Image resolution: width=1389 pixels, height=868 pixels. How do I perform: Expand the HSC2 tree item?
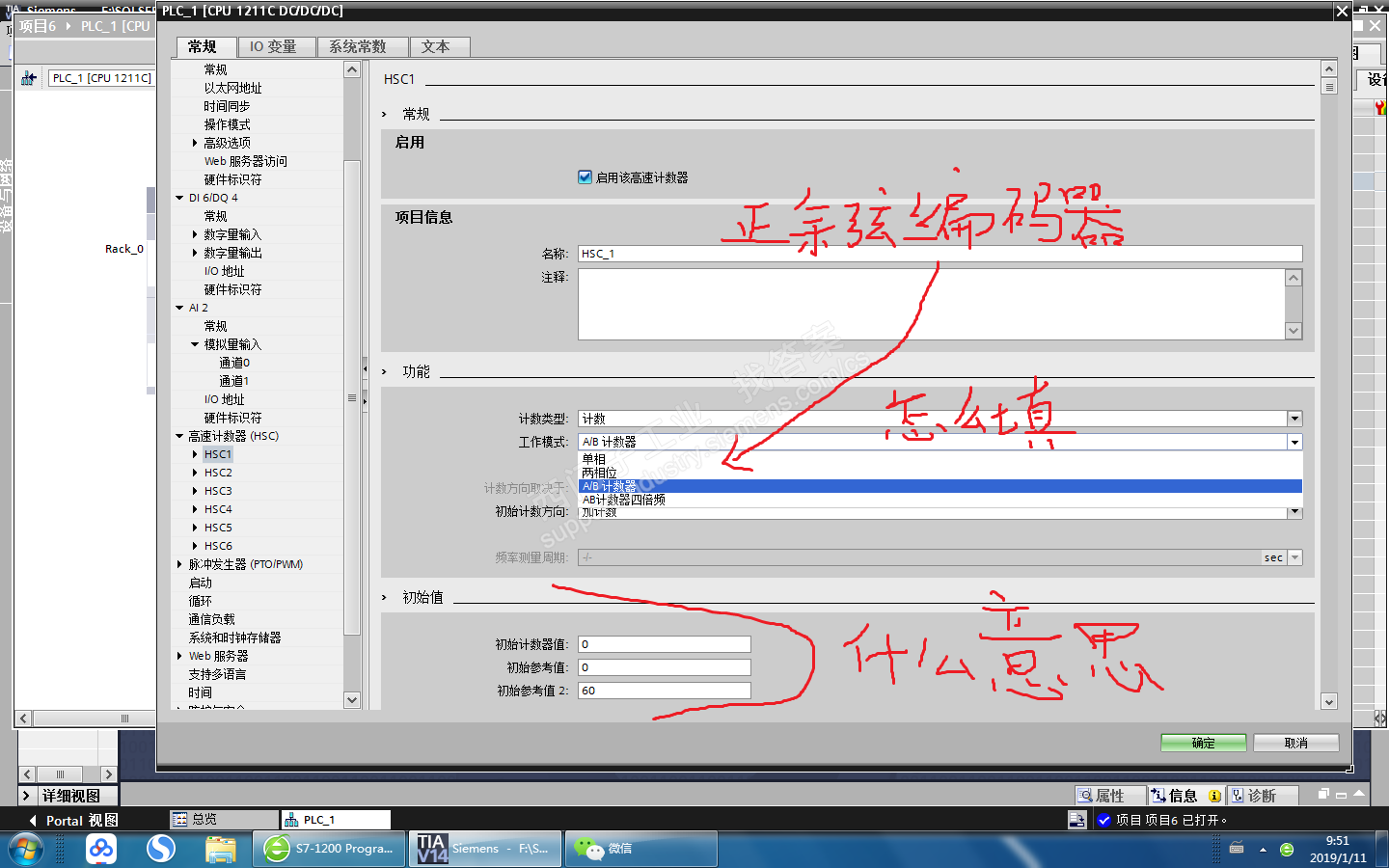[x=195, y=473]
